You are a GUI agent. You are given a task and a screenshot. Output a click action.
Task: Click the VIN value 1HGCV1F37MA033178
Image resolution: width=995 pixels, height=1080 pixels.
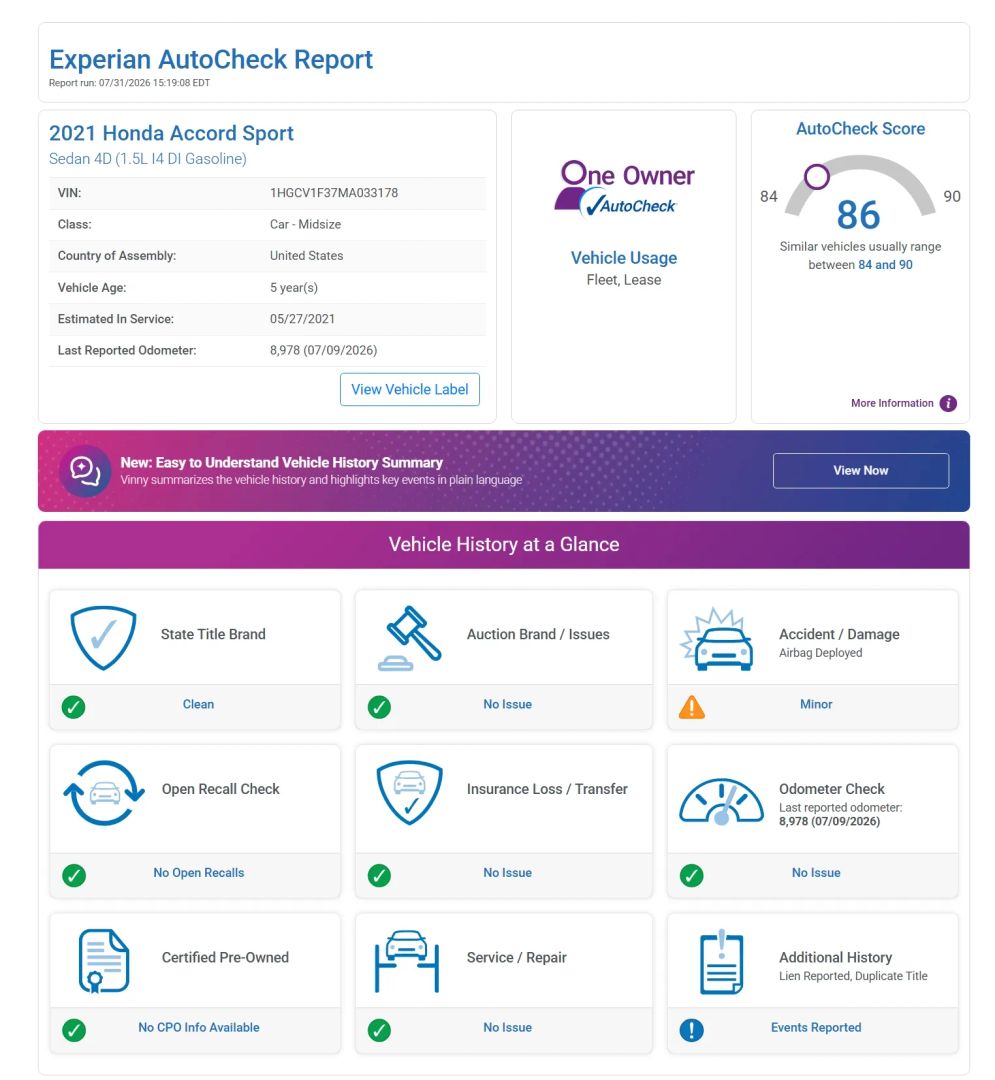(334, 193)
